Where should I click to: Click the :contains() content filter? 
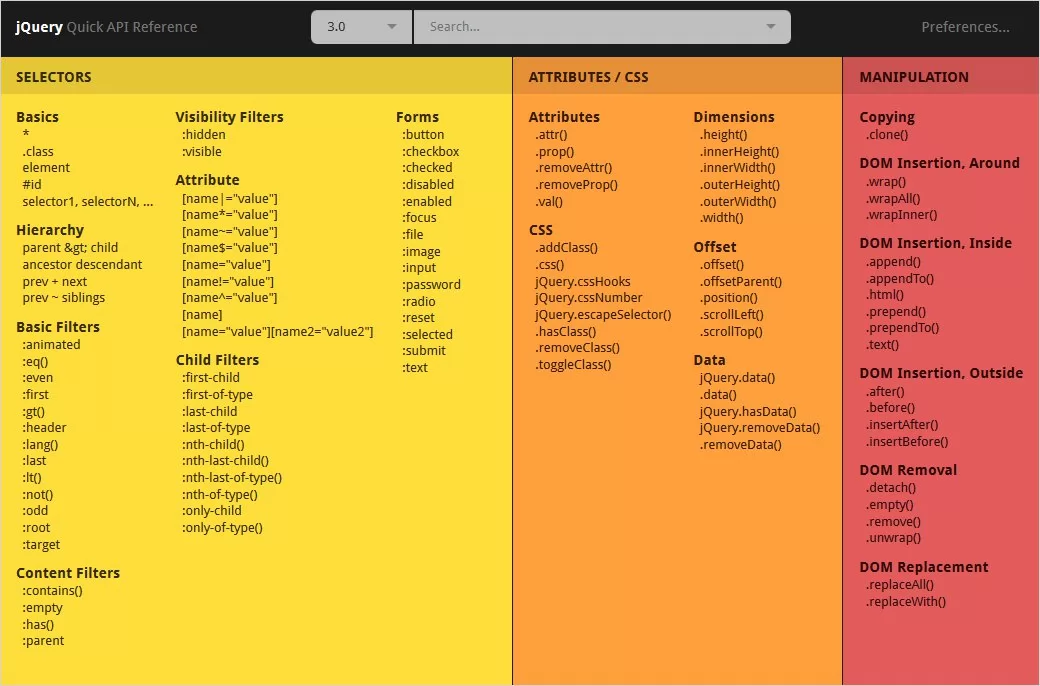(x=52, y=591)
